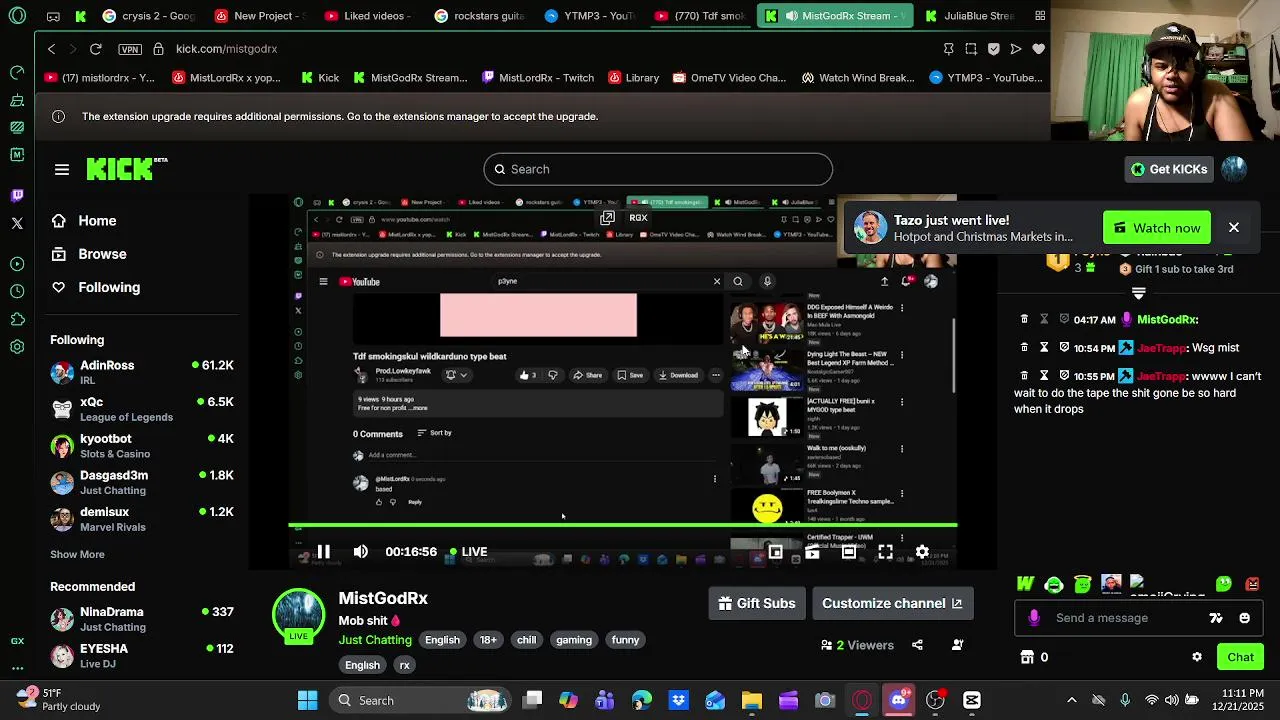
Task: Click the Get KICKs button
Action: tap(1168, 169)
